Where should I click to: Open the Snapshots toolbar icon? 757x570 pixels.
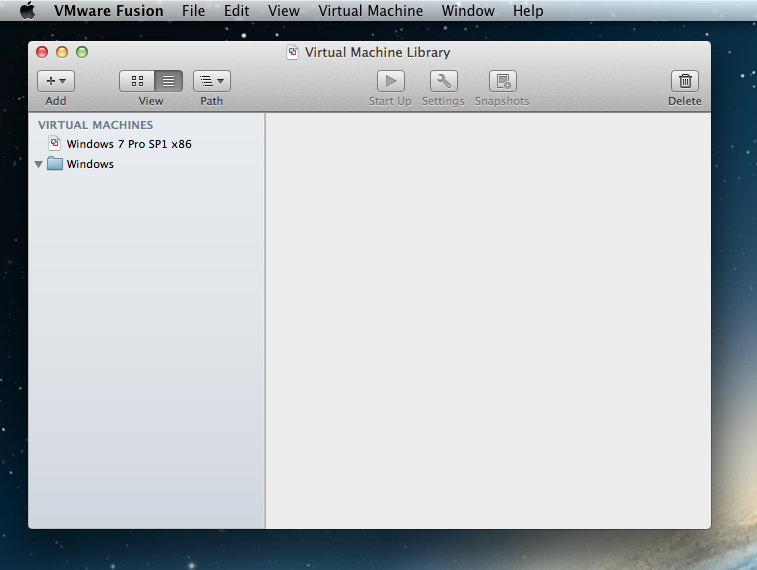tap(502, 81)
